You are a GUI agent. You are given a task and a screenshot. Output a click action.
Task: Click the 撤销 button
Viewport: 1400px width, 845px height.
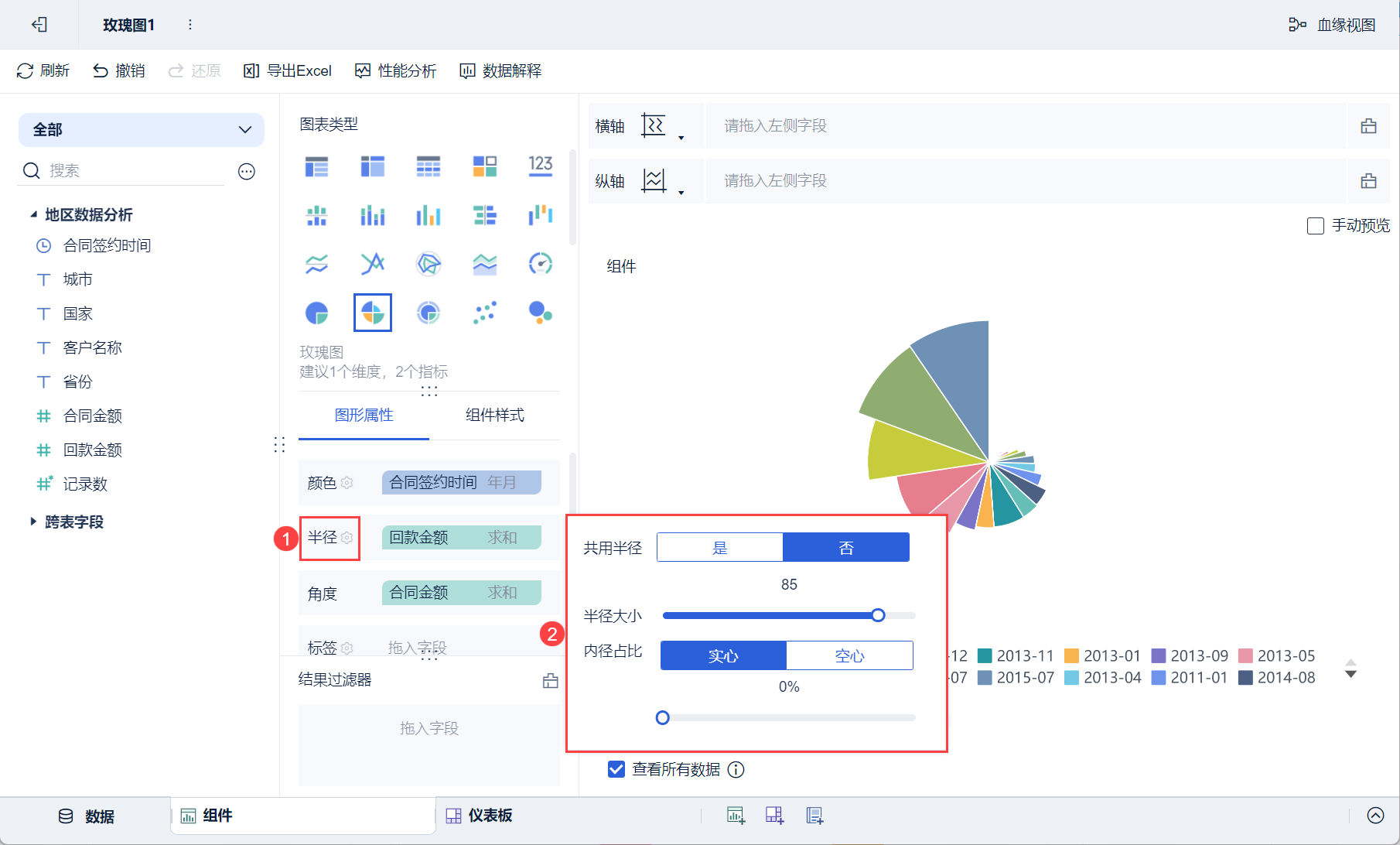coord(119,71)
